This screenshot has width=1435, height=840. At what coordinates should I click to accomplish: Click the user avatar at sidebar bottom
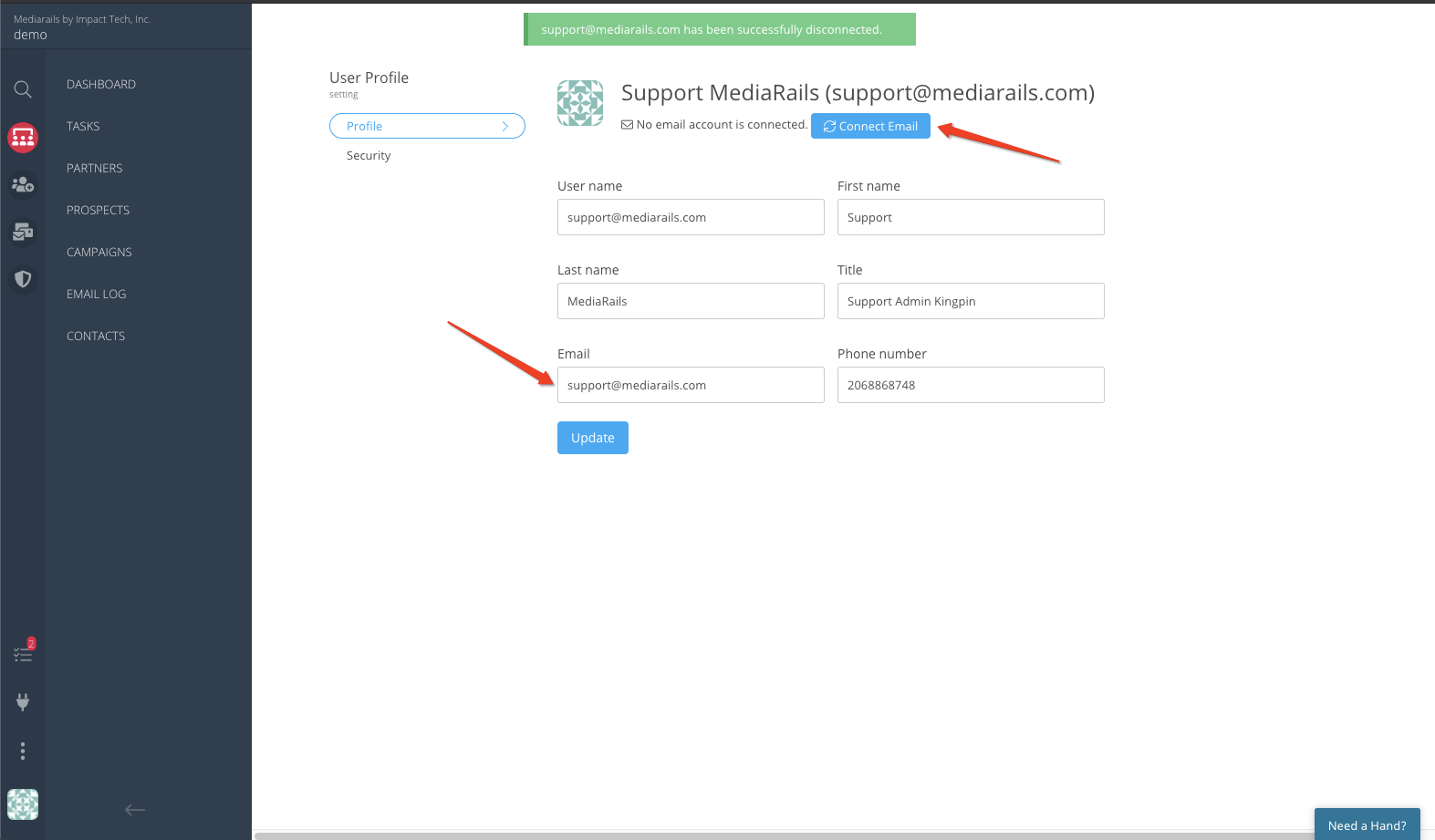23,804
